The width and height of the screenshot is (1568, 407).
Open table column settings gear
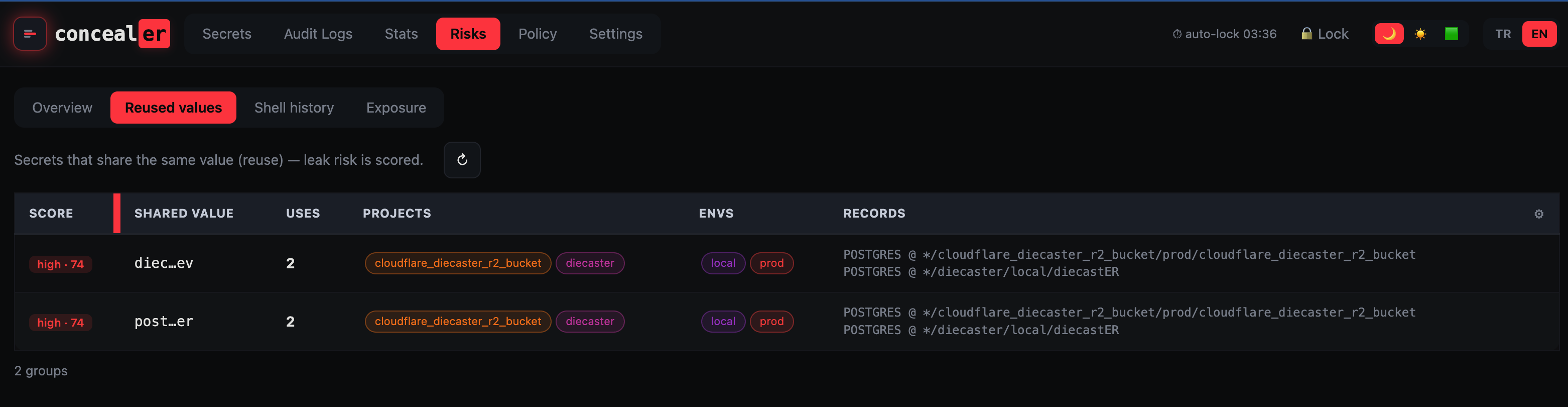point(1538,214)
